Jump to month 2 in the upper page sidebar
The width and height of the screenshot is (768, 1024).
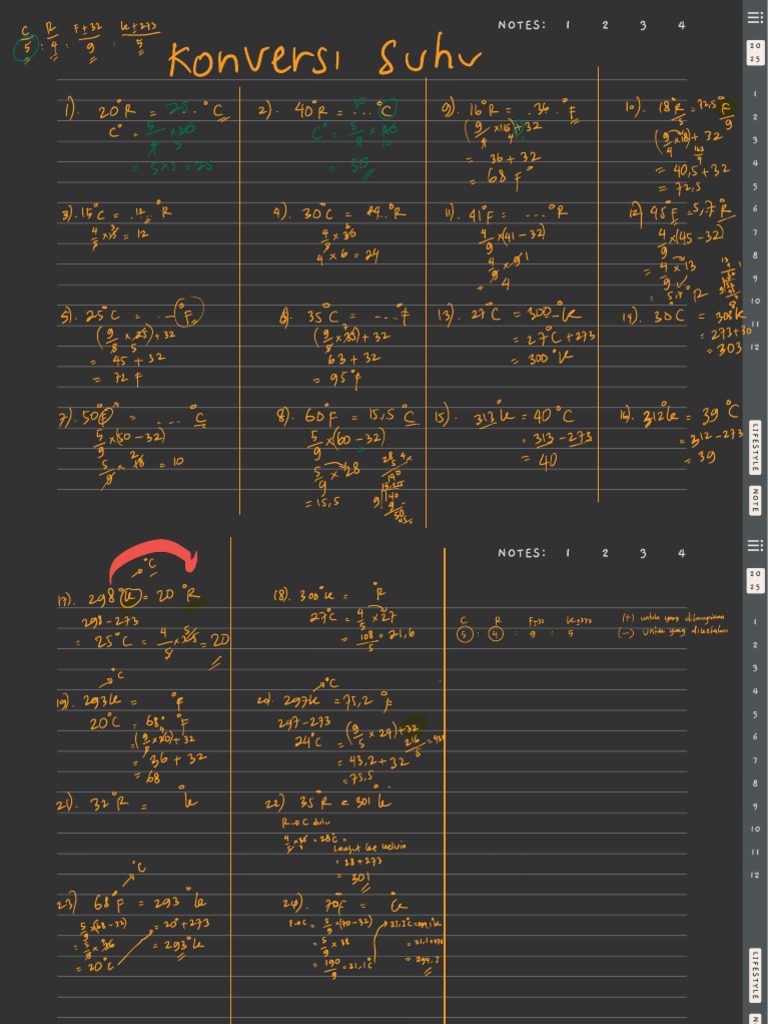coord(755,117)
